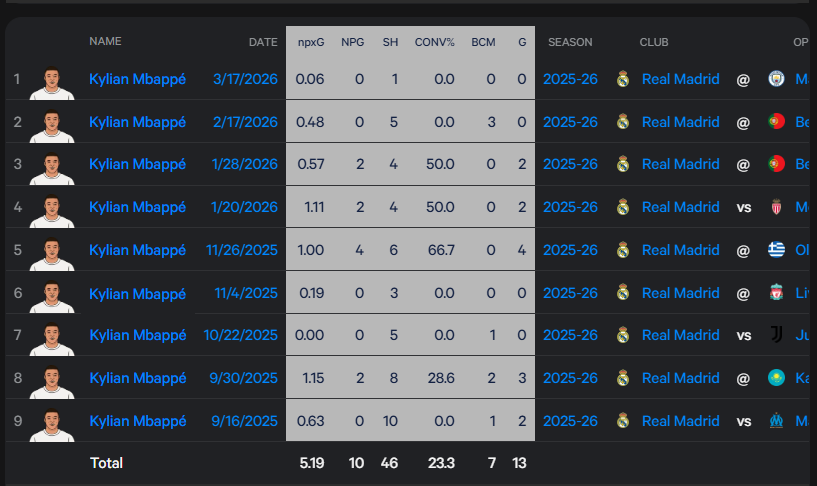Sort by CONV% column header

coord(435,42)
